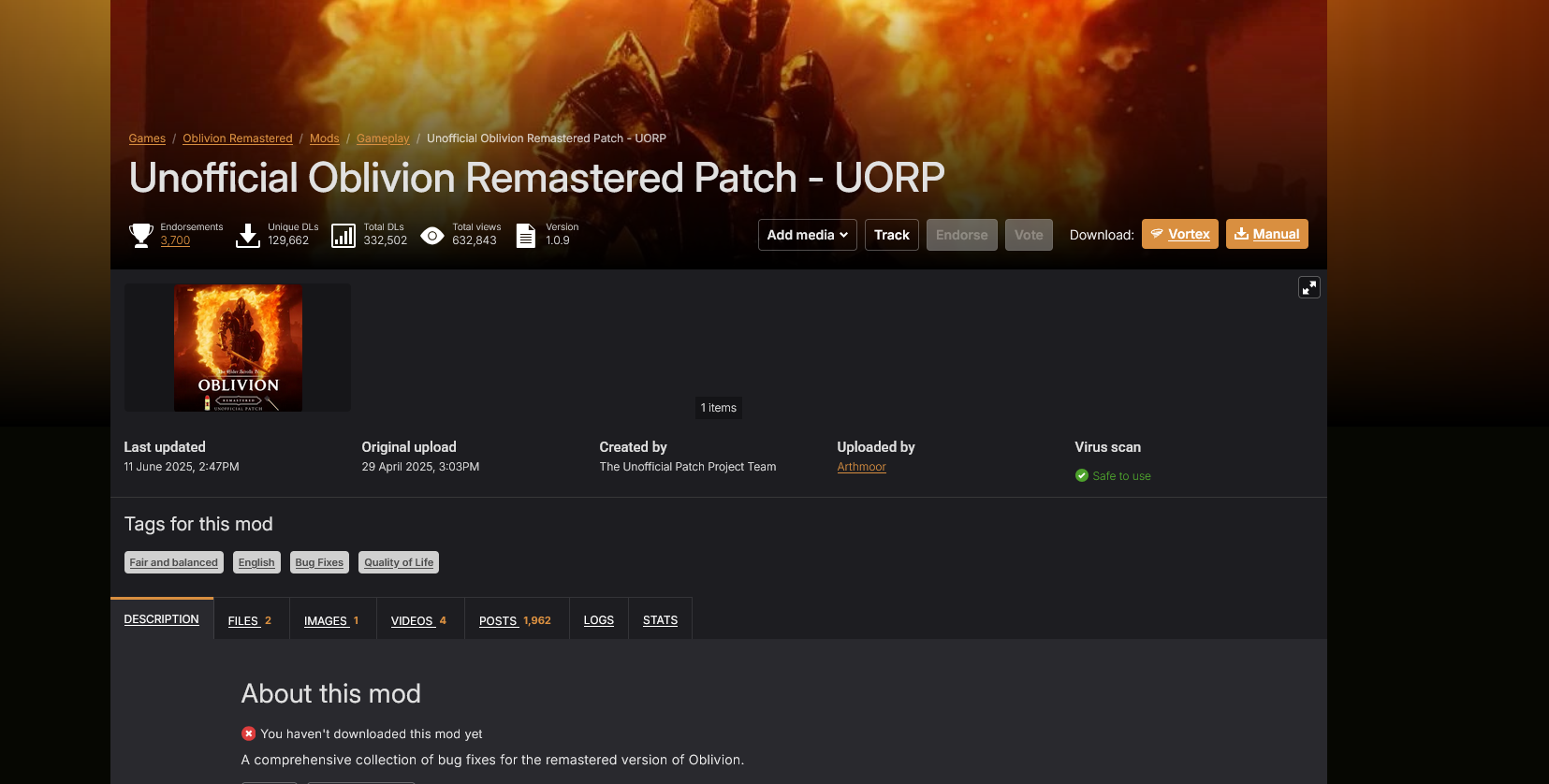Image resolution: width=1549 pixels, height=784 pixels.
Task: Open the Mods breadcrumb link
Action: [x=325, y=138]
